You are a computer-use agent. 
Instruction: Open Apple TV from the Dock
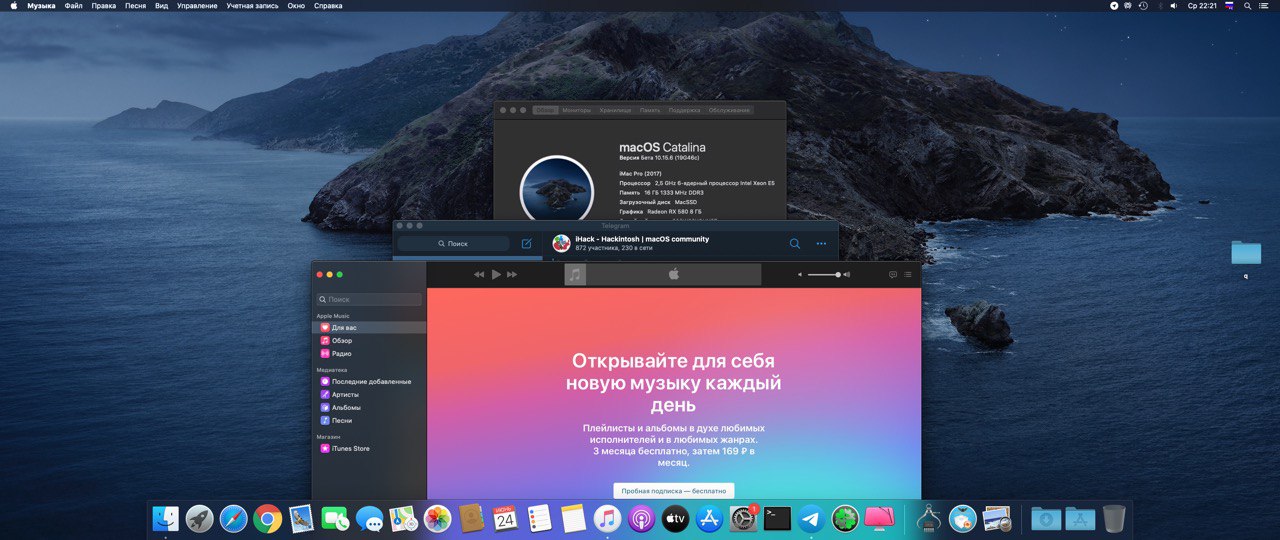pyautogui.click(x=675, y=518)
